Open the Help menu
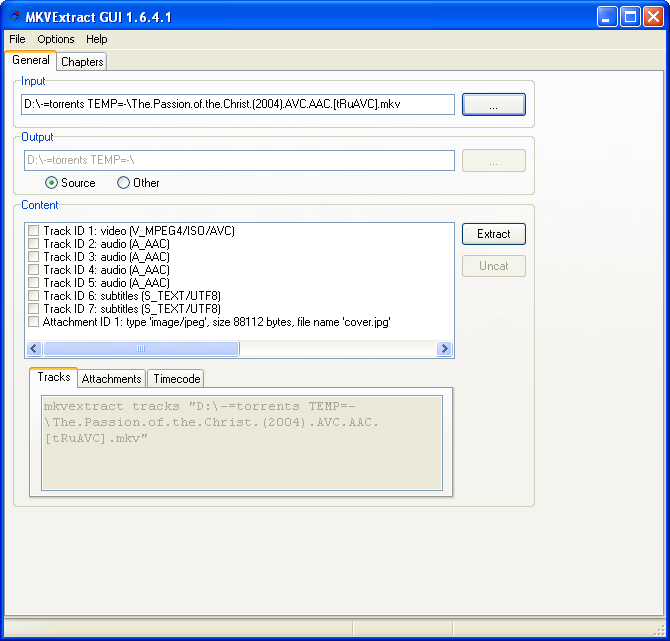Screen dimensions: 670x641 tap(97, 39)
